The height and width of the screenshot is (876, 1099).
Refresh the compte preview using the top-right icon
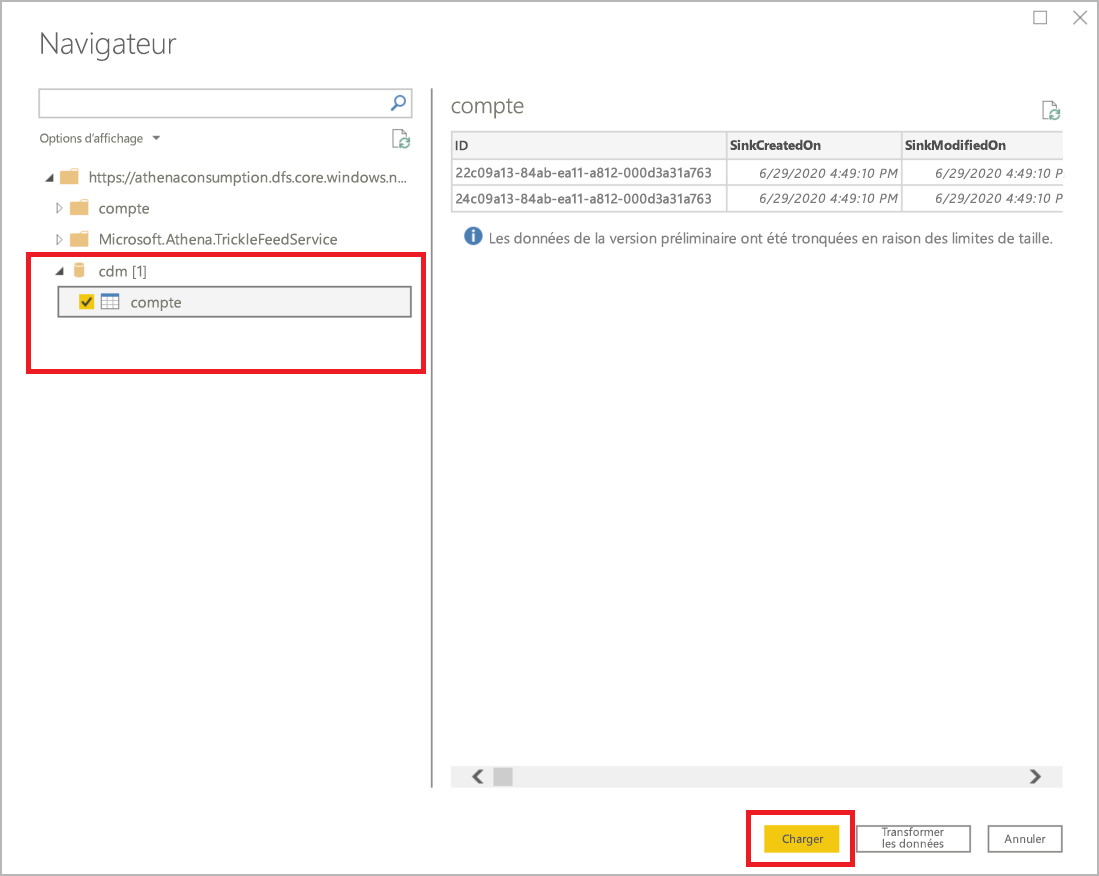pyautogui.click(x=1051, y=110)
